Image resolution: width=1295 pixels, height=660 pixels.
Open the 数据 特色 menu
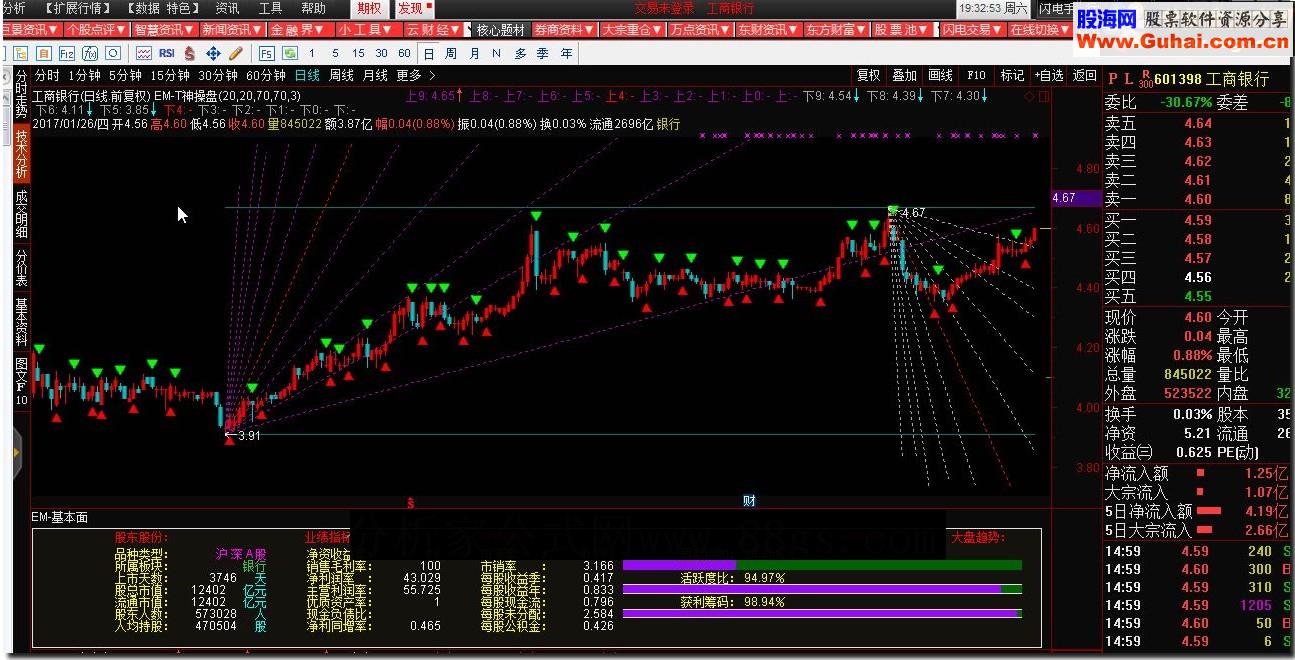pyautogui.click(x=161, y=8)
